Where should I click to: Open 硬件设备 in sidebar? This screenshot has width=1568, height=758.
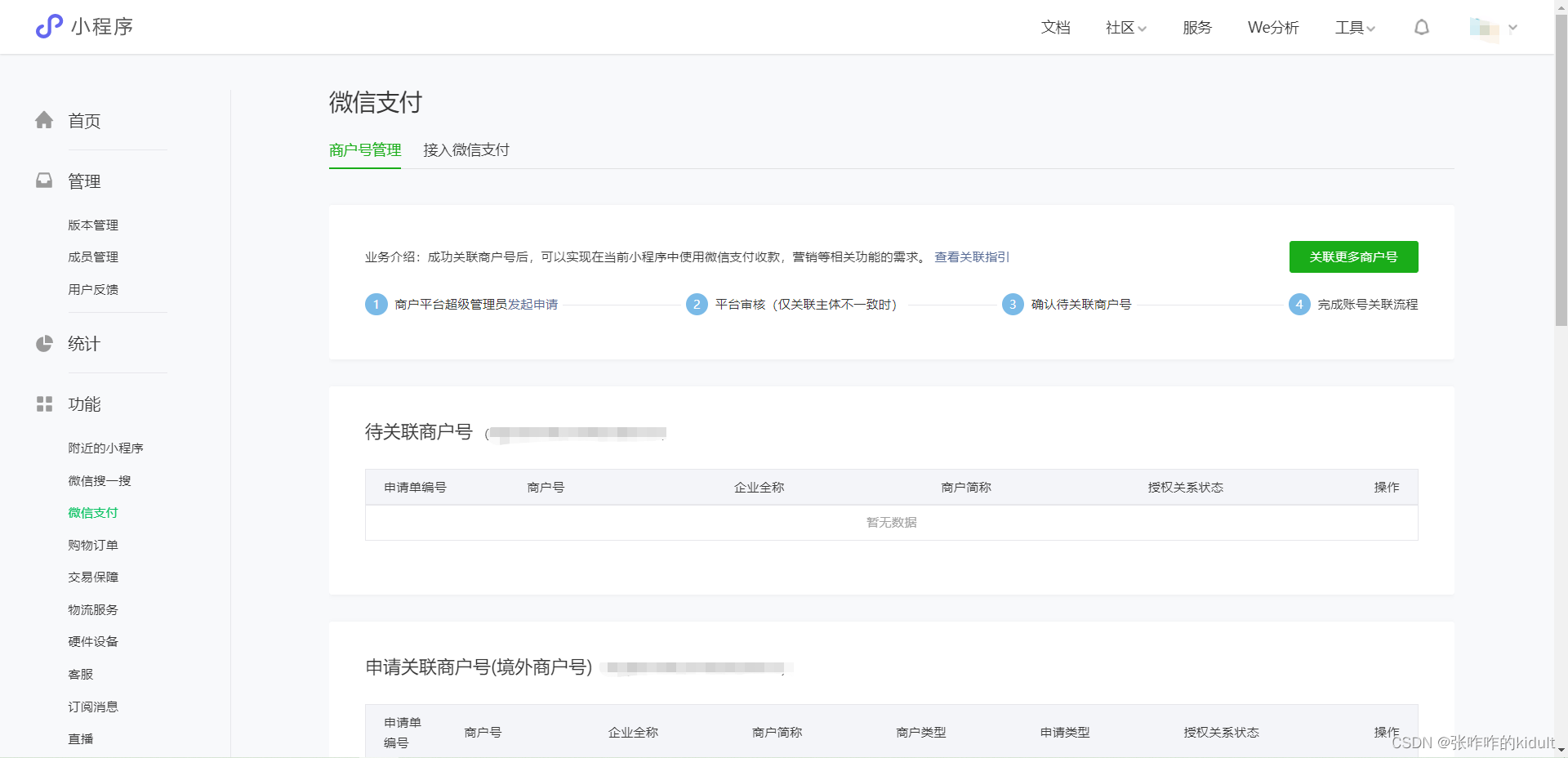[93, 642]
